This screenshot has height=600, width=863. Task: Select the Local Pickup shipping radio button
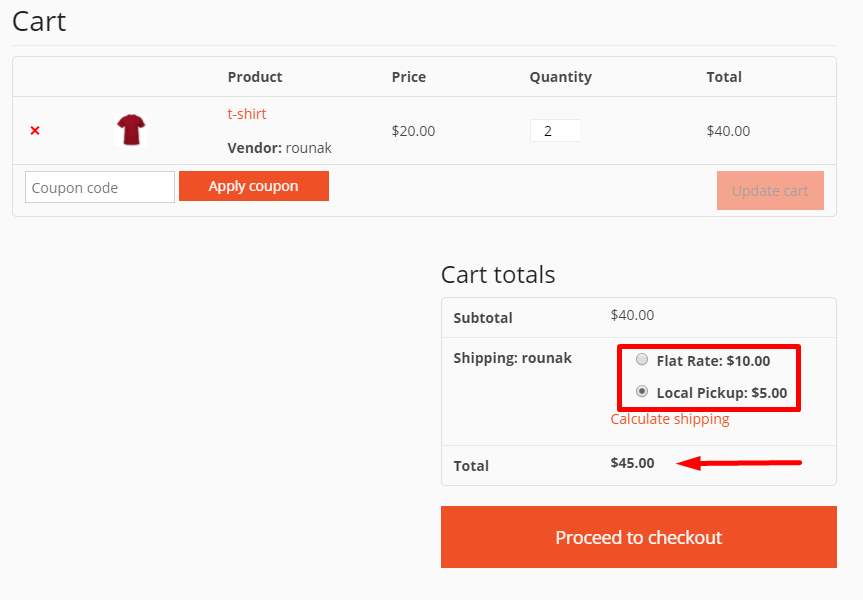tap(642, 392)
